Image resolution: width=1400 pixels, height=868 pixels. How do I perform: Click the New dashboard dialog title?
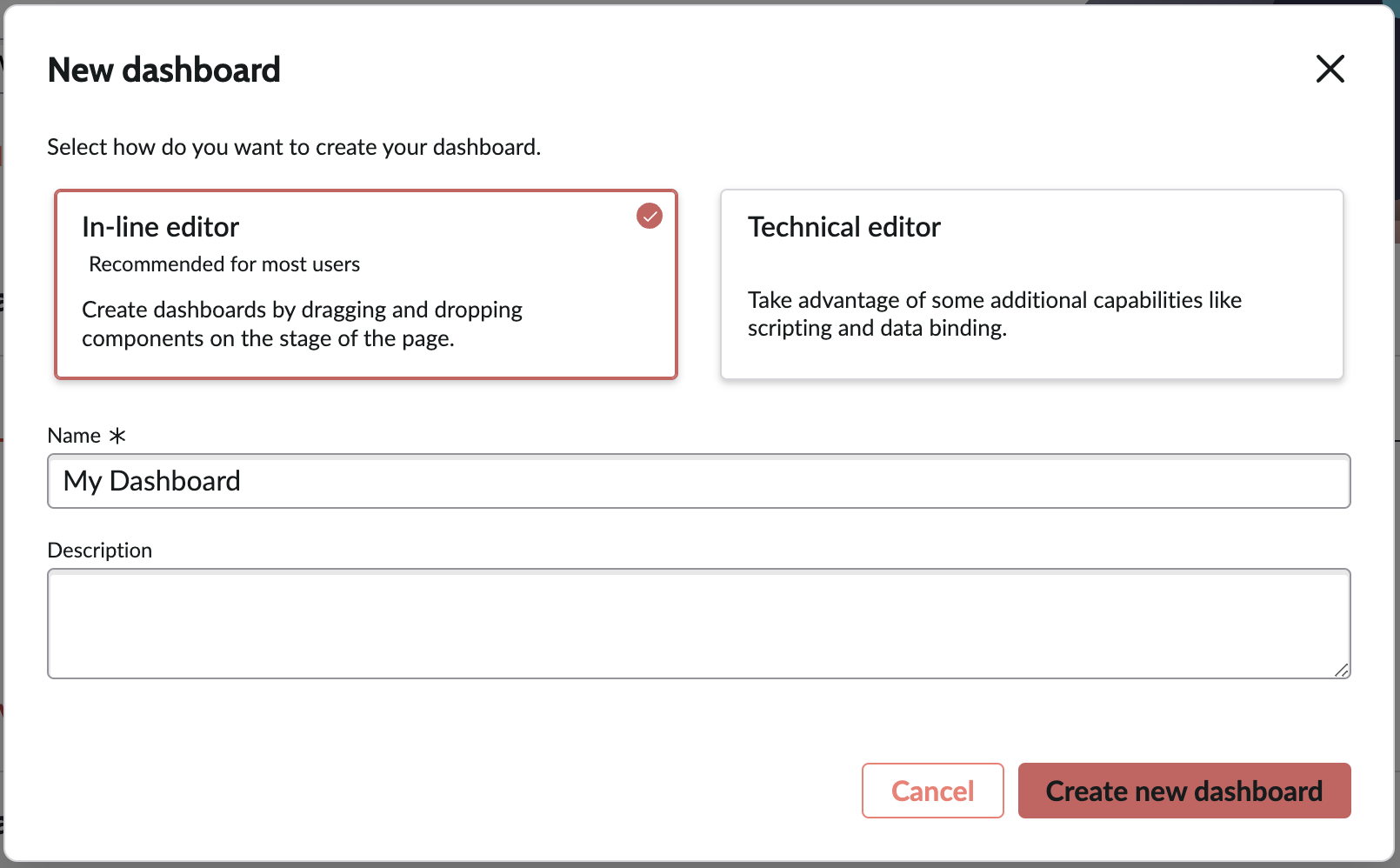pos(163,70)
